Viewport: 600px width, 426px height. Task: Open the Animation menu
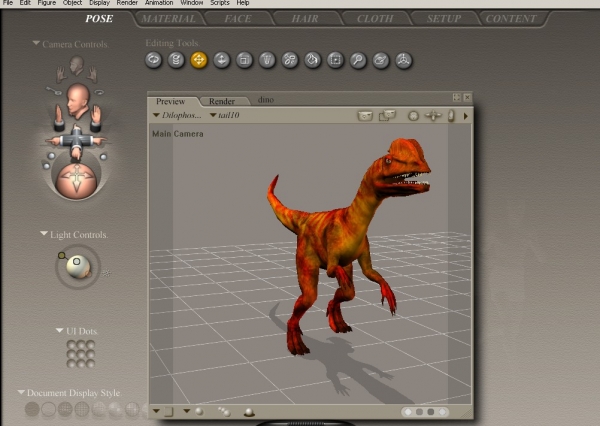tap(159, 3)
